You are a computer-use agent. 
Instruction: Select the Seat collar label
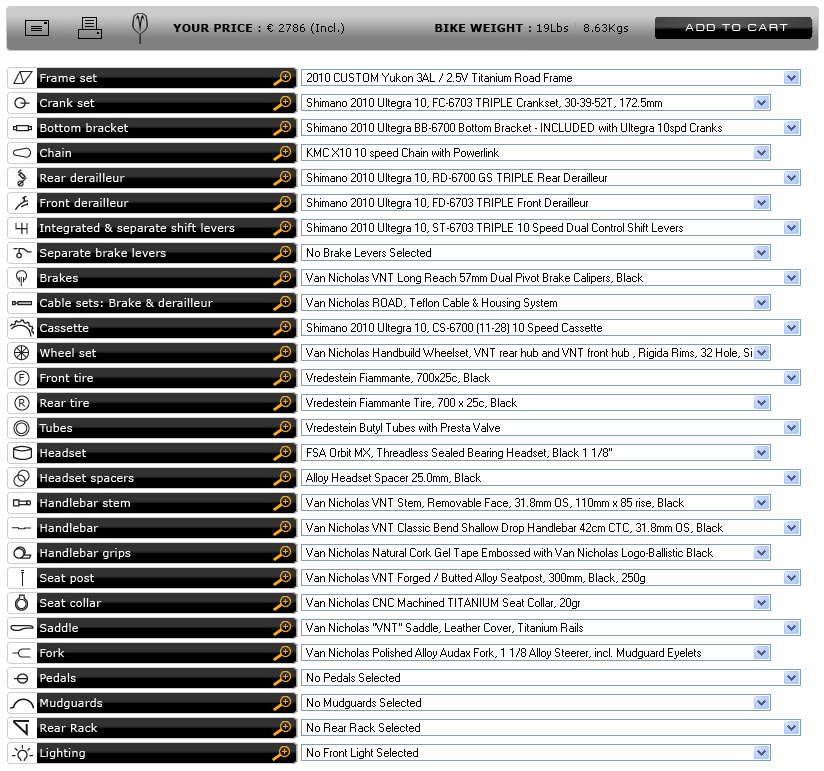pos(70,603)
